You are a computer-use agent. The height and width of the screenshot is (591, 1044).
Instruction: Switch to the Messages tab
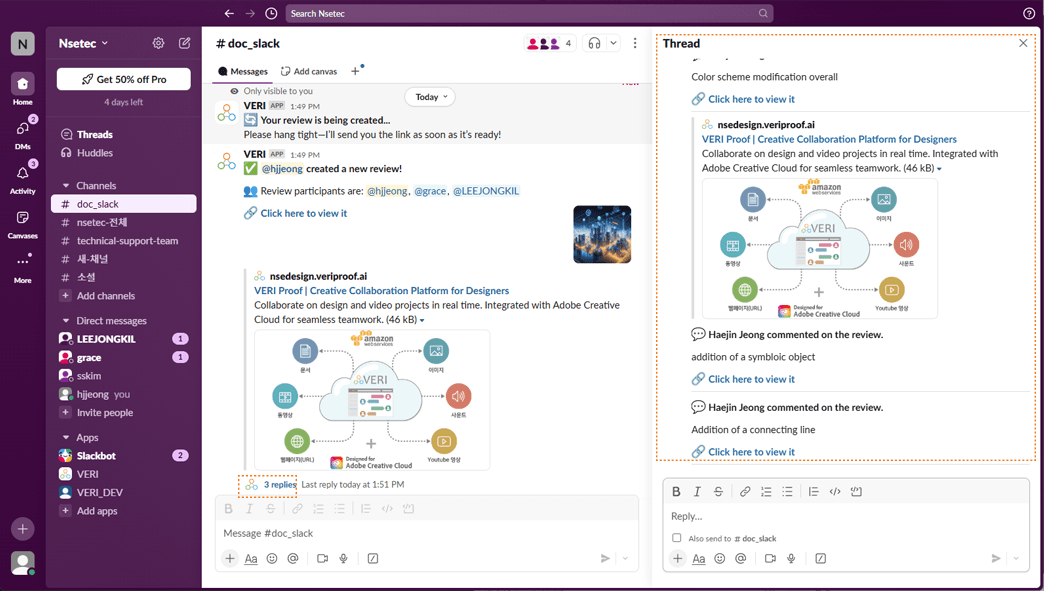[x=243, y=72]
